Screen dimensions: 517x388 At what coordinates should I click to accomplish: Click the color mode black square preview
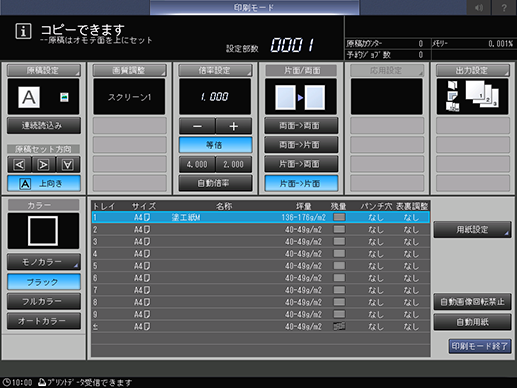click(x=43, y=231)
